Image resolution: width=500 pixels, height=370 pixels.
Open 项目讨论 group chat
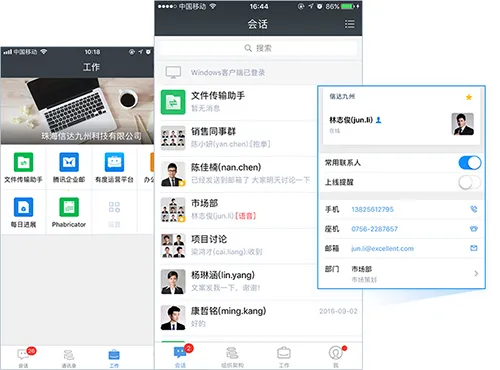[x=237, y=246]
